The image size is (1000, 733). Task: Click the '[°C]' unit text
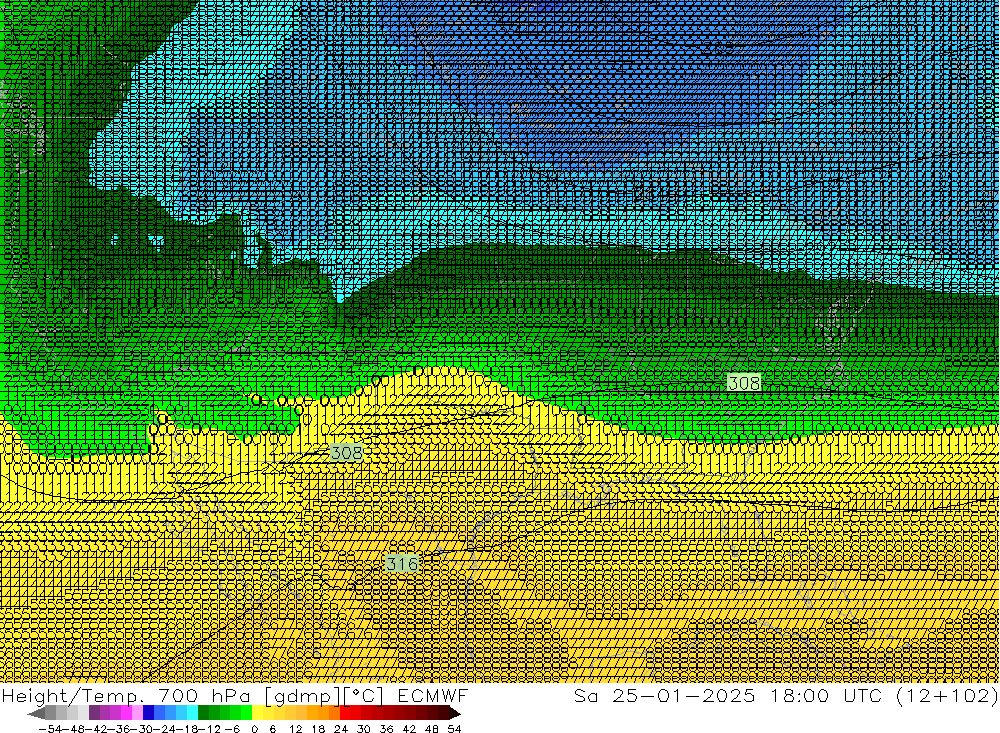click(x=364, y=696)
